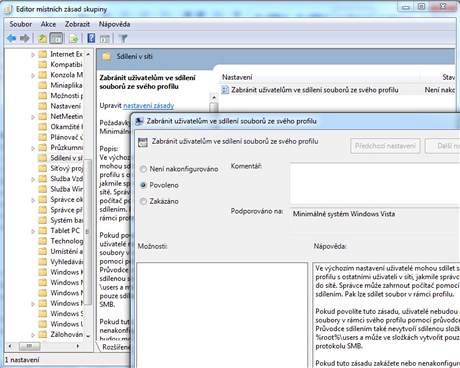Screen dimensions: 460x368
Task: Select the Správce ok folder icon
Action: click(43, 199)
